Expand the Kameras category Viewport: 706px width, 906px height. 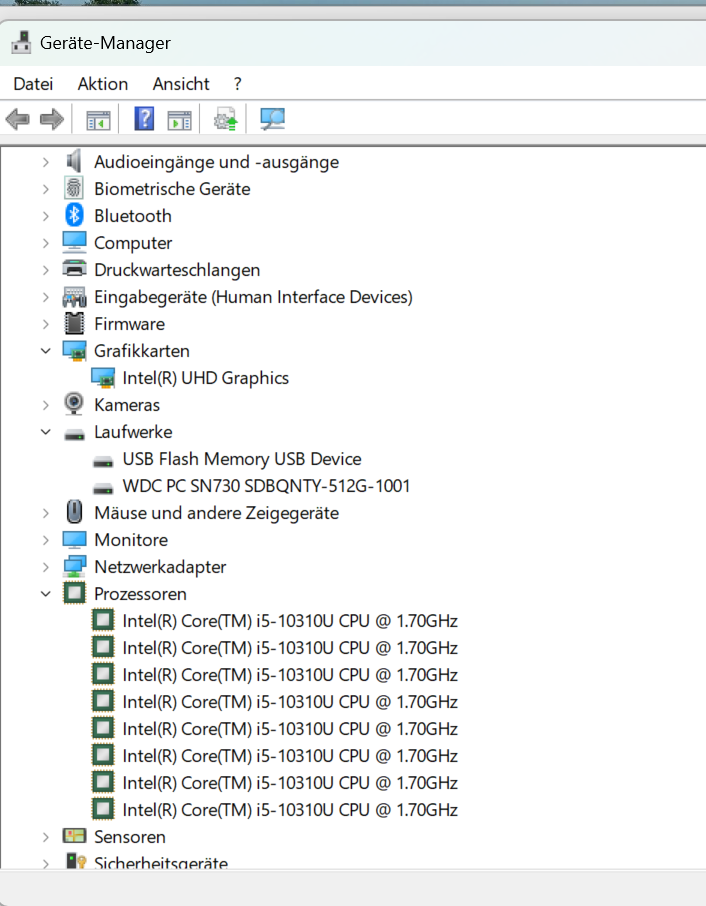point(46,405)
